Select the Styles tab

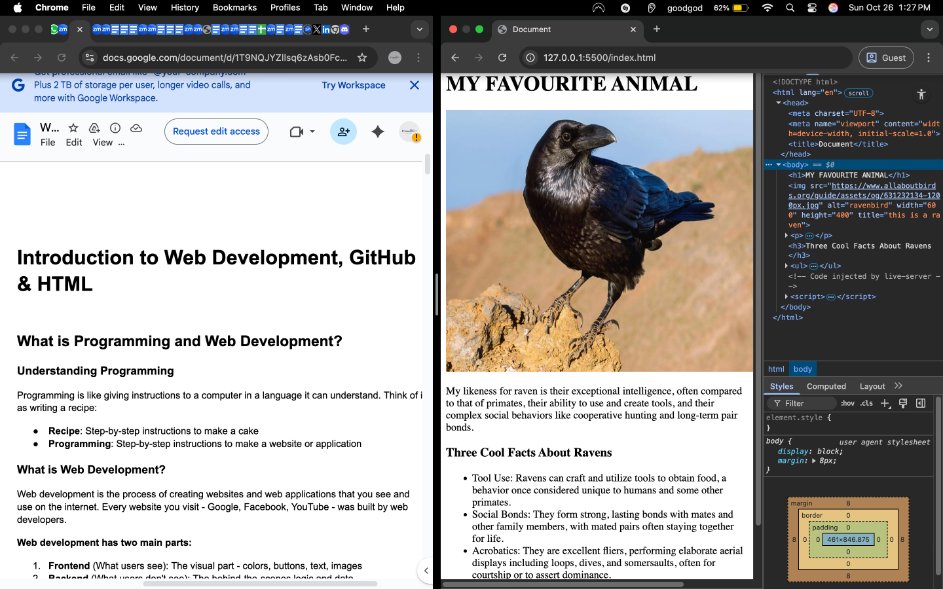782,386
